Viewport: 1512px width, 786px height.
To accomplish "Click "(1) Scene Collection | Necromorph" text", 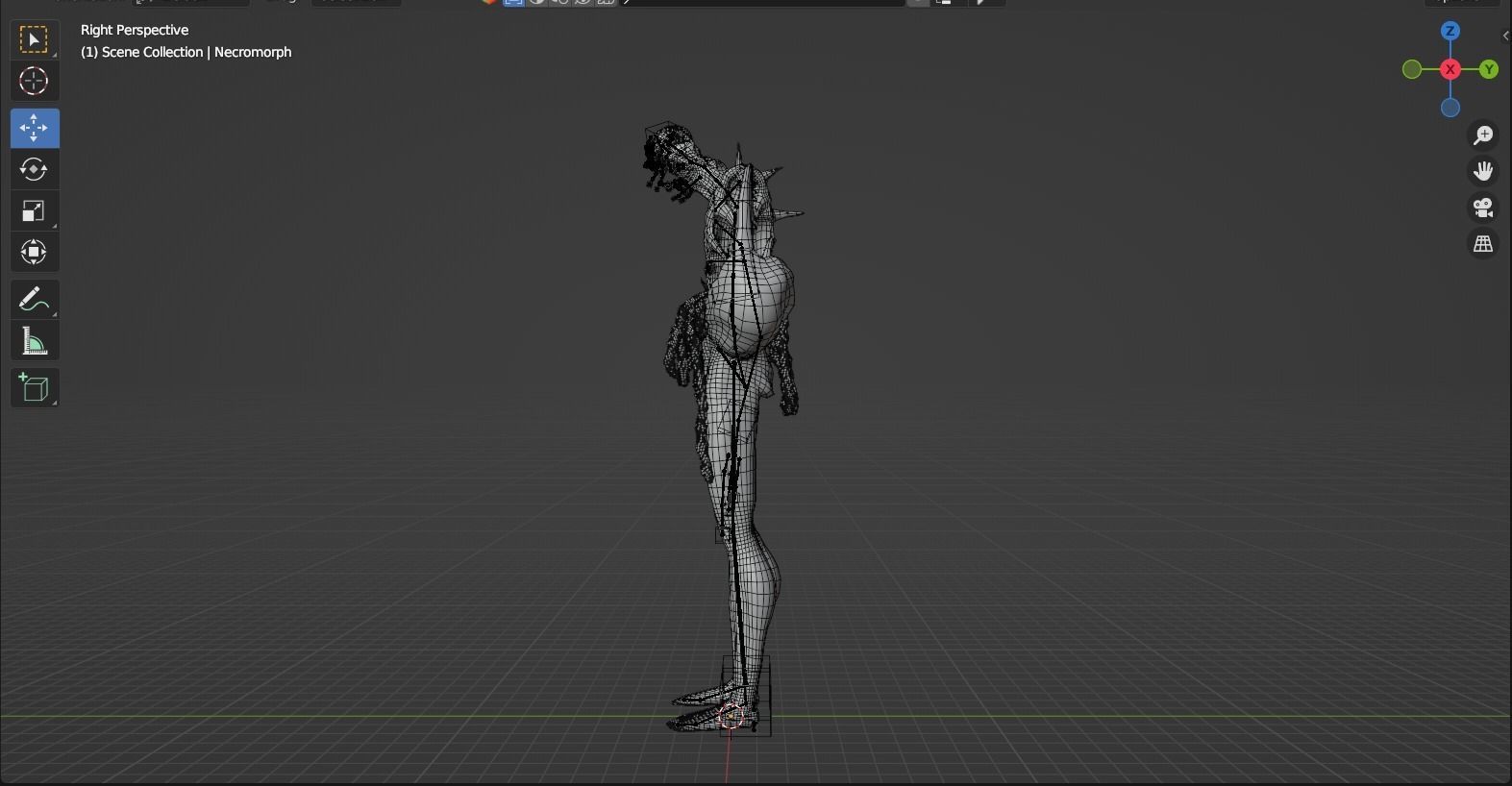I will (x=186, y=52).
